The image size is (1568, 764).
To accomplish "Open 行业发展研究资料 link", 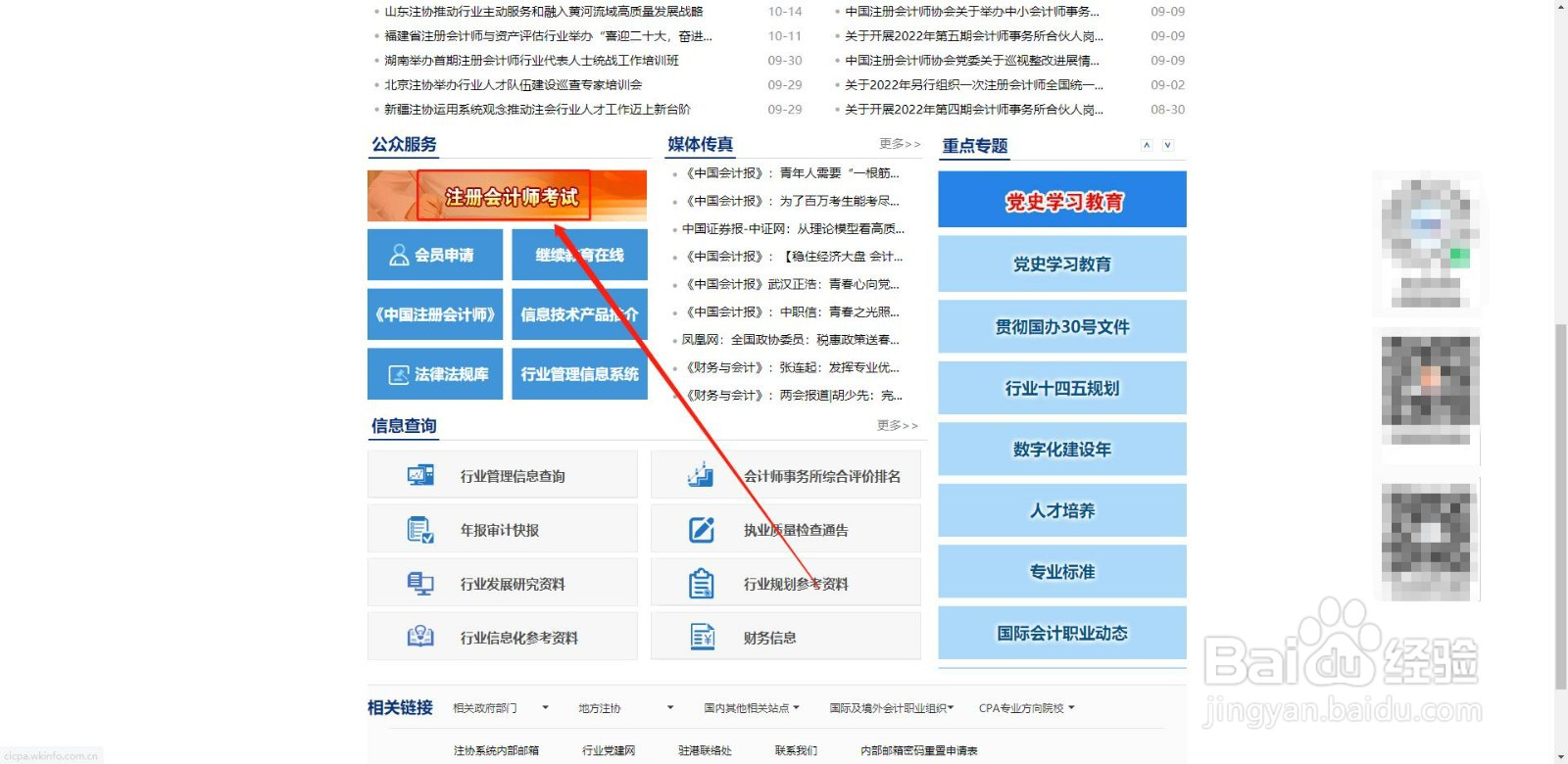I will [513, 584].
